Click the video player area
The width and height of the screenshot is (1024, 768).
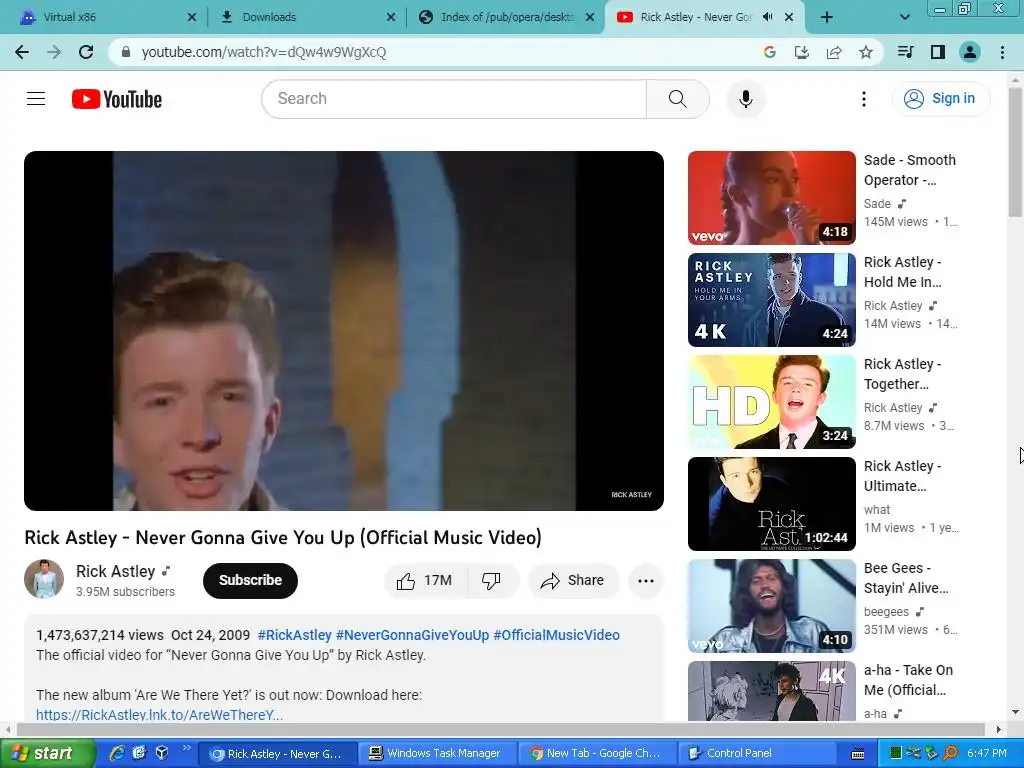click(344, 331)
